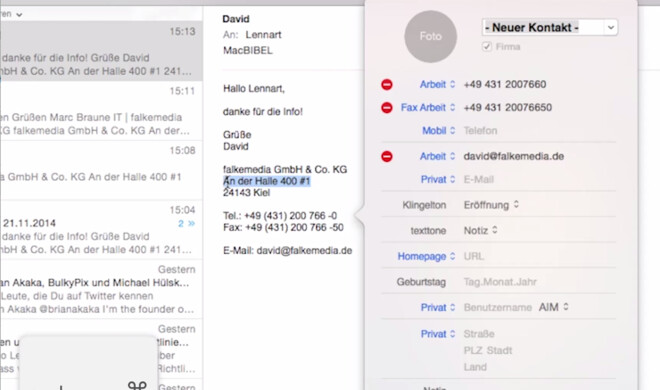
Task: Click the Benutzername field
Action: [x=498, y=308]
